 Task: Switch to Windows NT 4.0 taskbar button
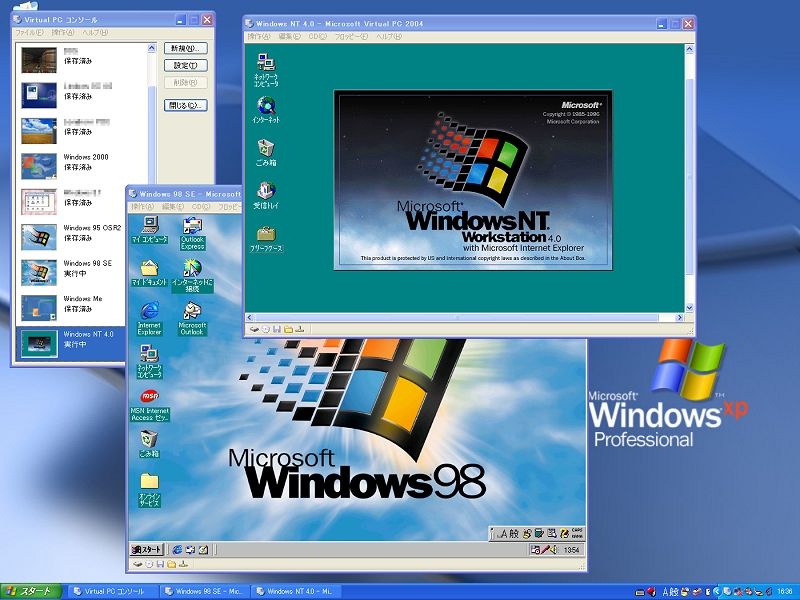[296, 591]
